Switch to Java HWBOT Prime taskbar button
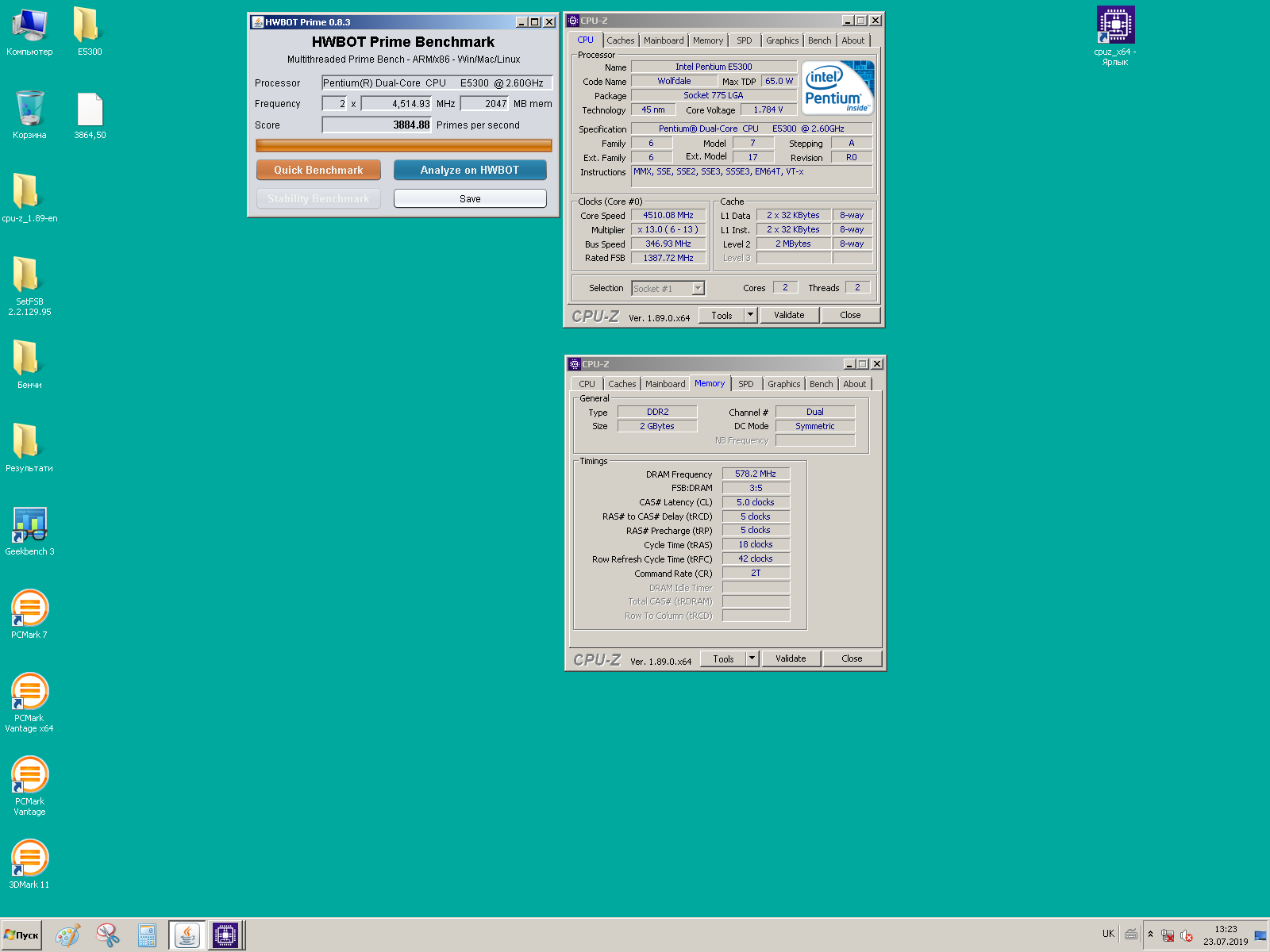 [187, 935]
